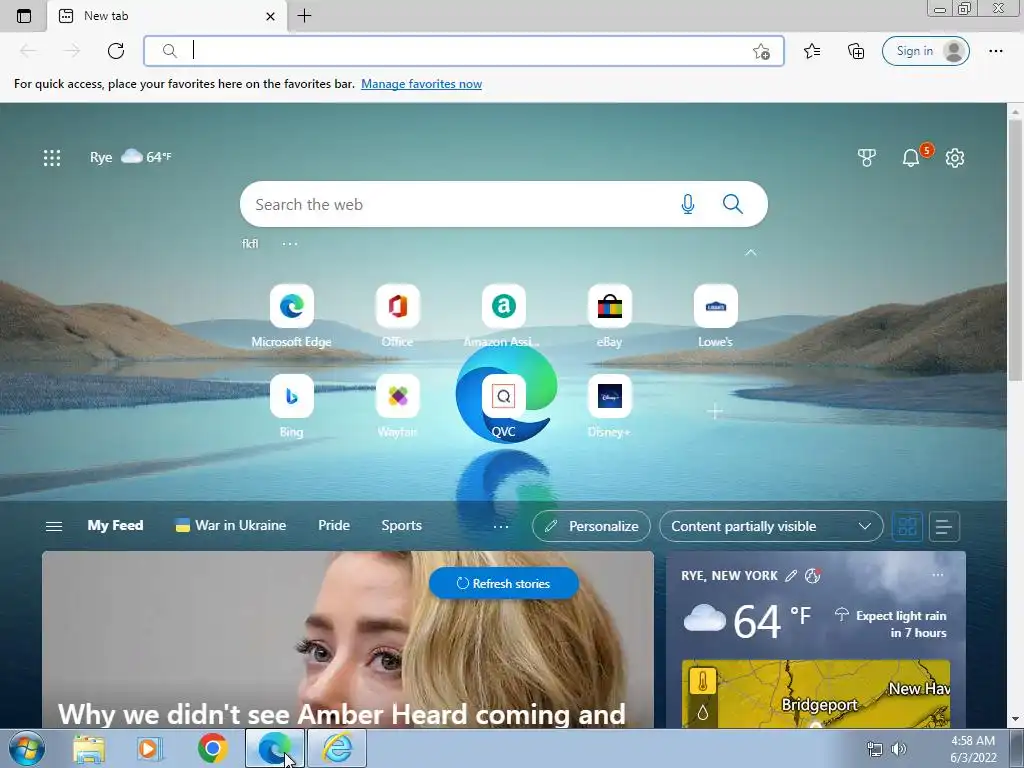The image size is (1024, 768).
Task: Open more options next to fkfl
Action: (x=290, y=244)
